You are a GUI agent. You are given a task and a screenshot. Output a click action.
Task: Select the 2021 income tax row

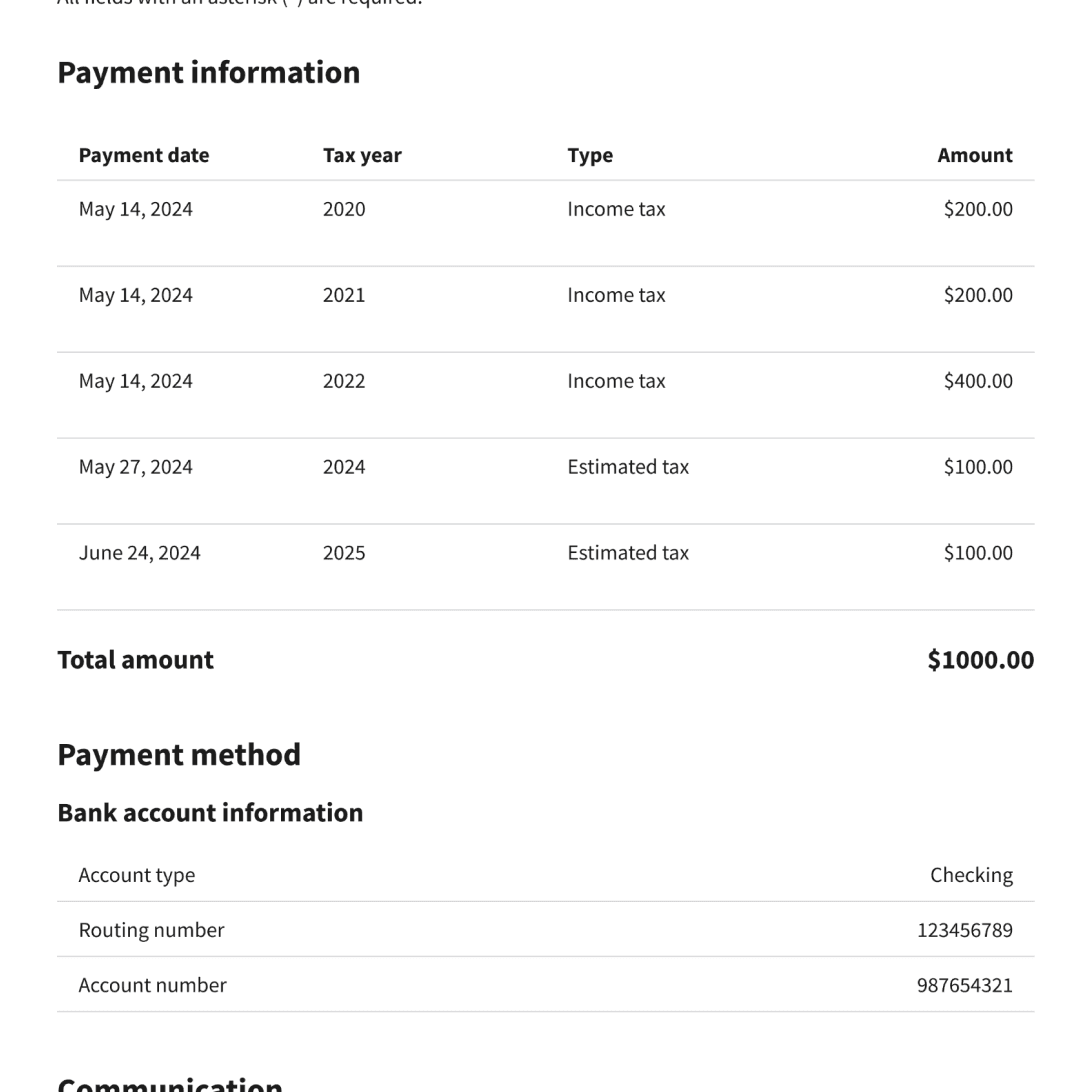coord(545,309)
